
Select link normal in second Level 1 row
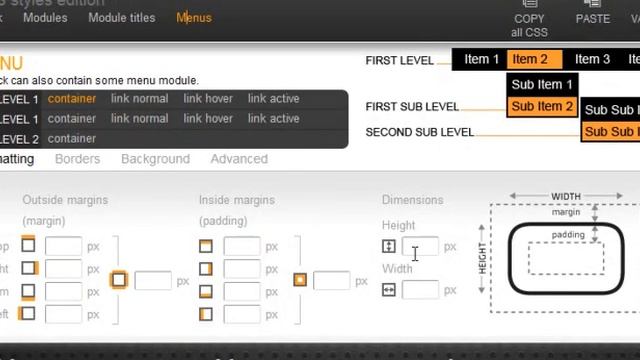tap(140, 118)
